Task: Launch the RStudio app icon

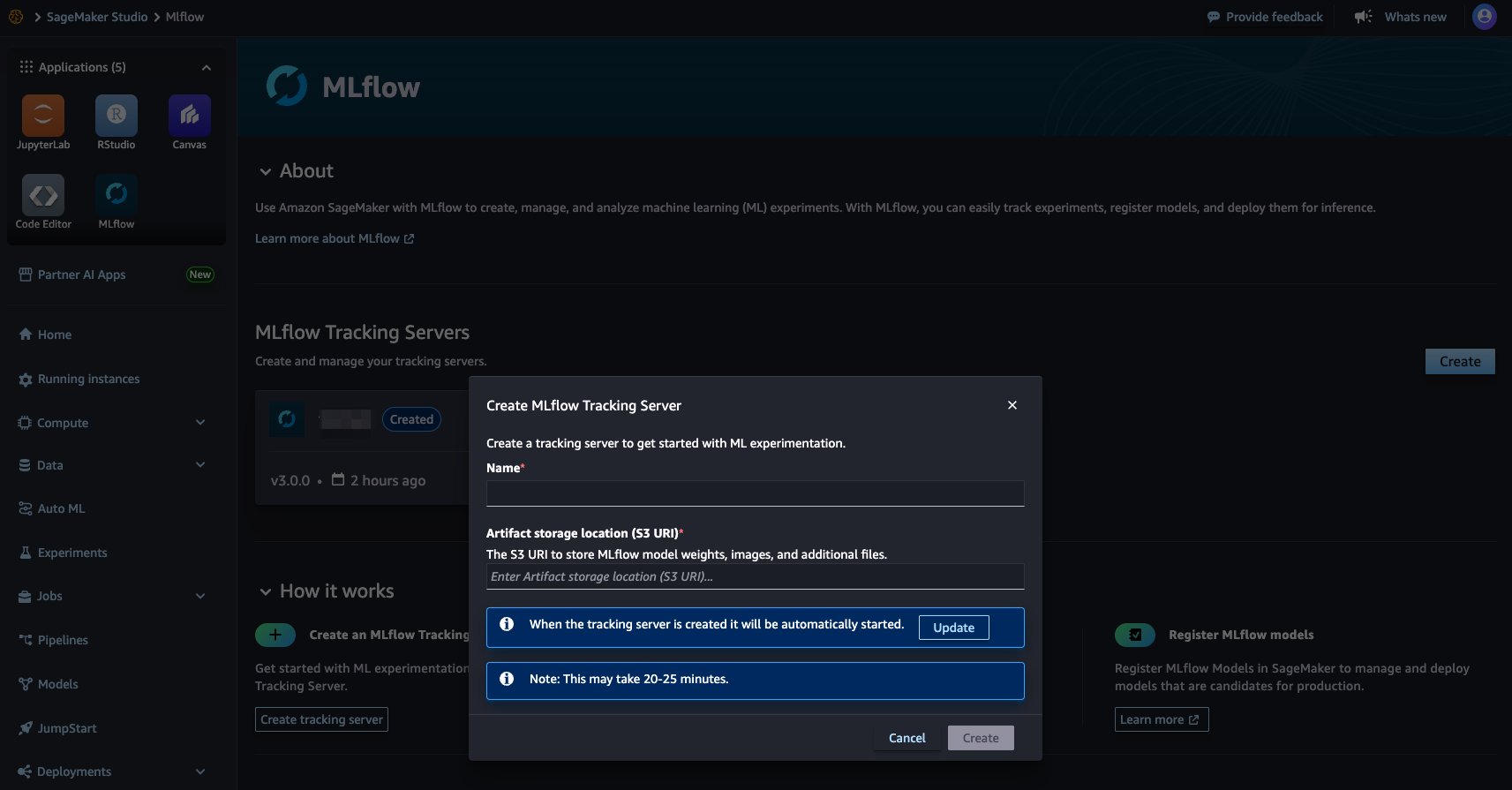Action: [x=116, y=117]
